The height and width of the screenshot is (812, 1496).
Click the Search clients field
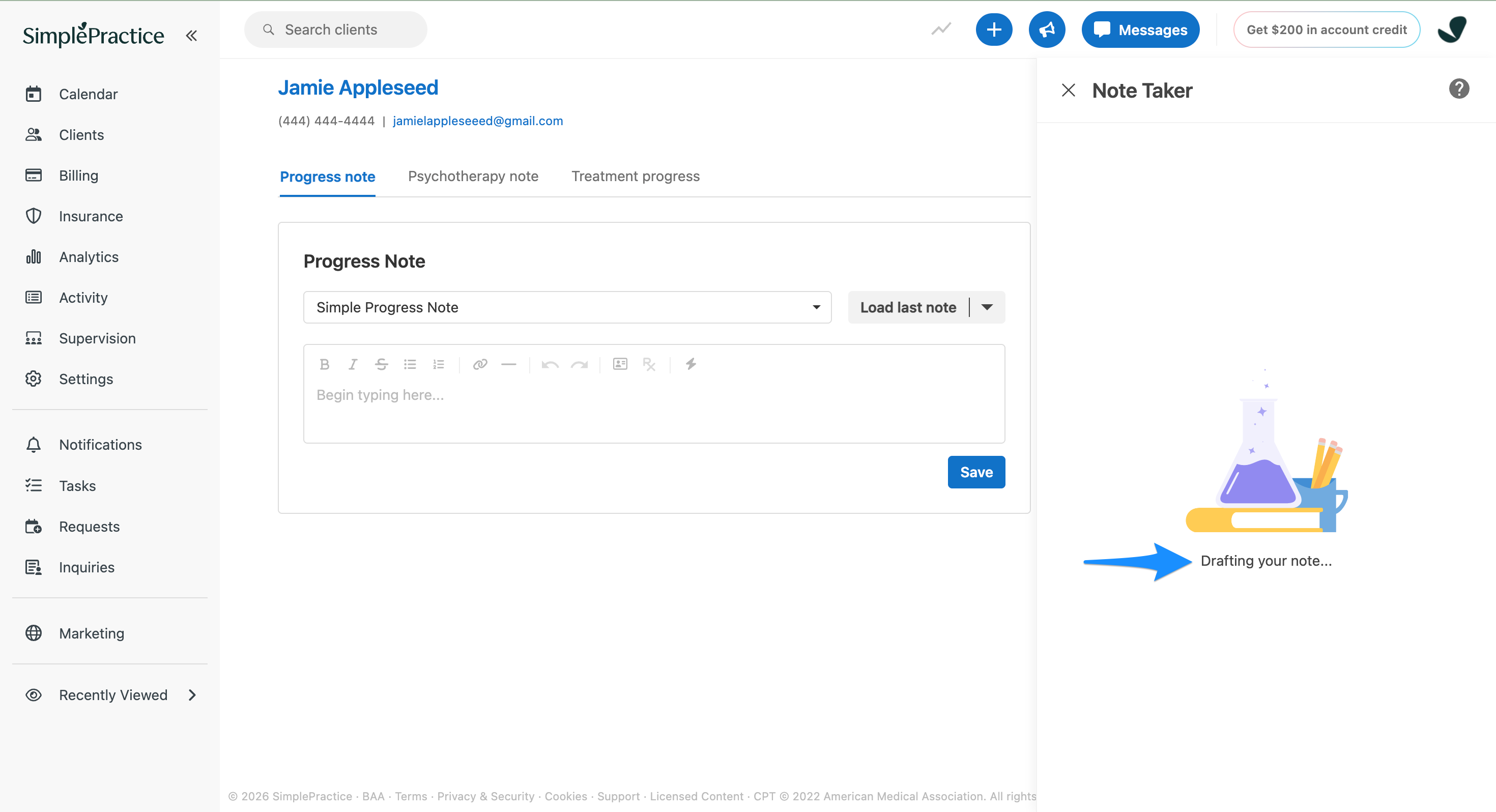pyautogui.click(x=336, y=30)
